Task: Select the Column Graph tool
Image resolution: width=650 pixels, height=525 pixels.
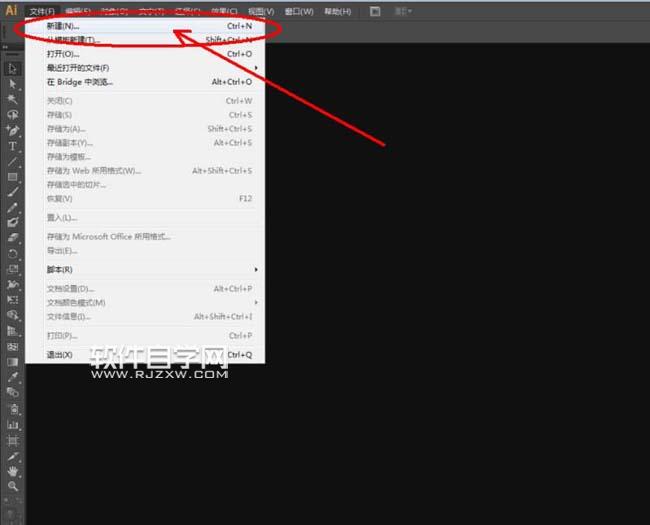Action: coord(12,425)
